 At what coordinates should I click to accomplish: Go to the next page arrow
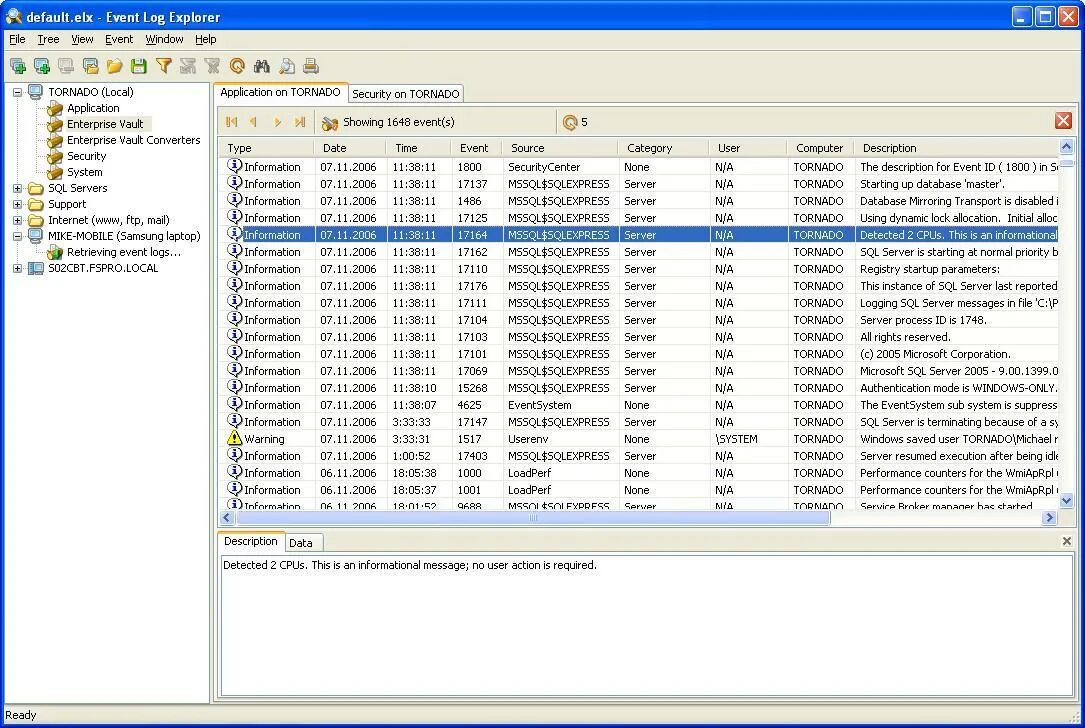(277, 122)
